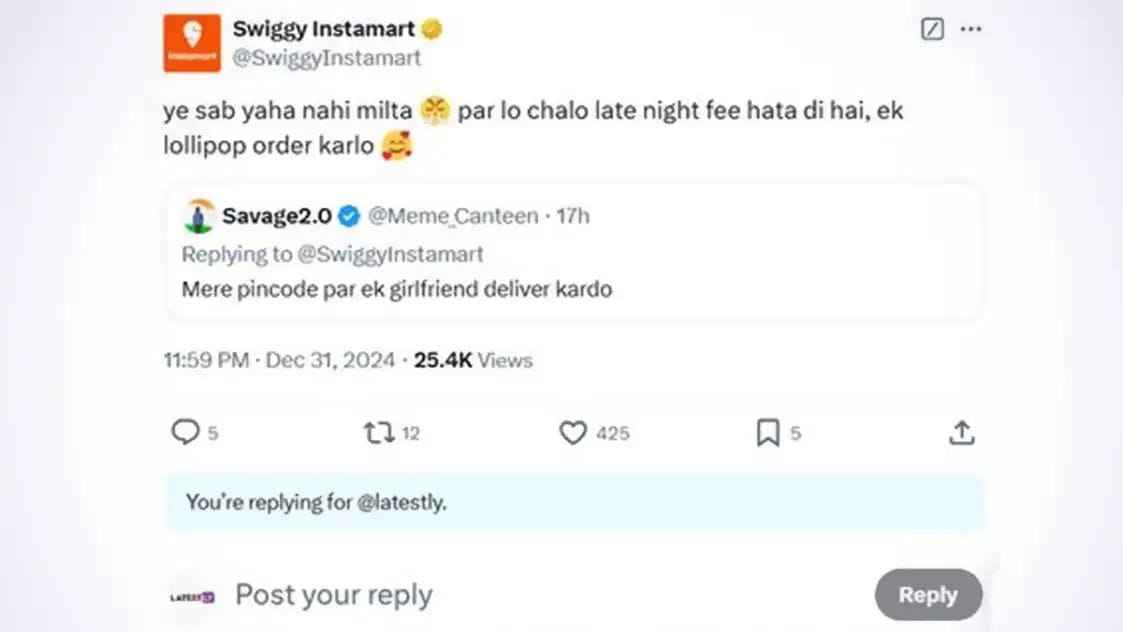Open the @Meme_Canteen handle
The height and width of the screenshot is (632, 1123).
click(452, 216)
